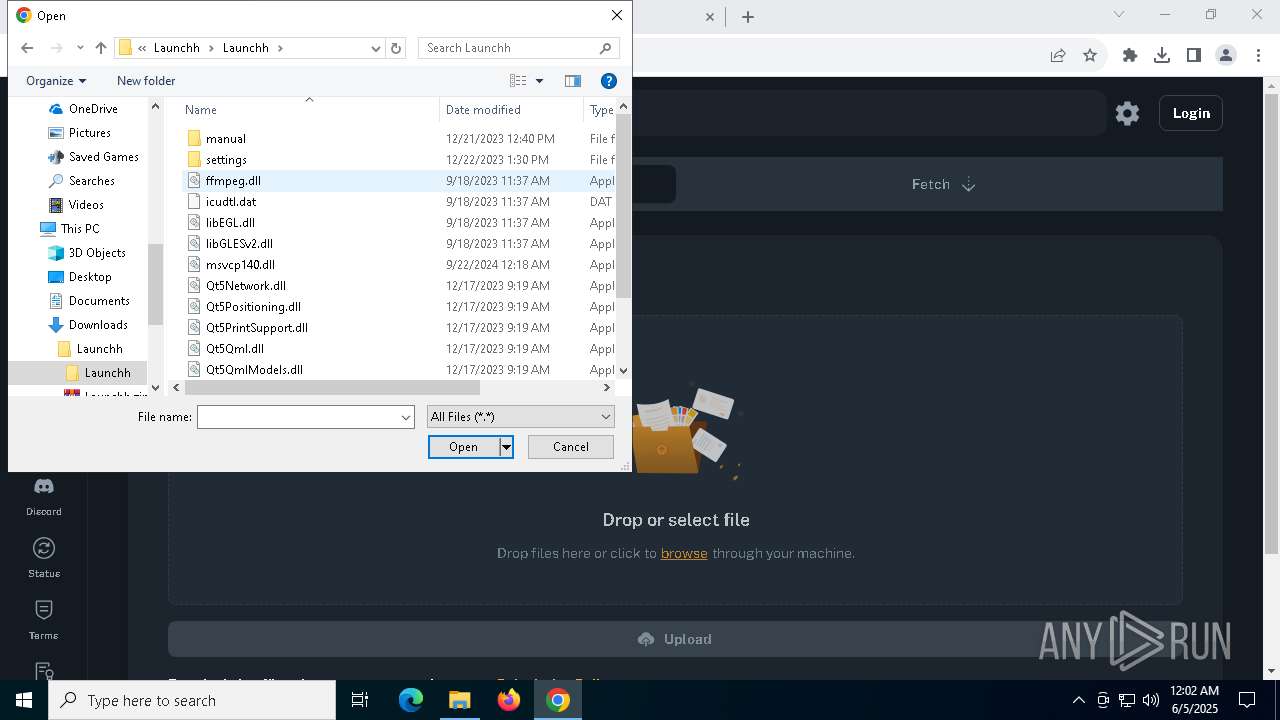The image size is (1280, 720).
Task: Click the search magnifier in Search Launchh
Action: 605,48
